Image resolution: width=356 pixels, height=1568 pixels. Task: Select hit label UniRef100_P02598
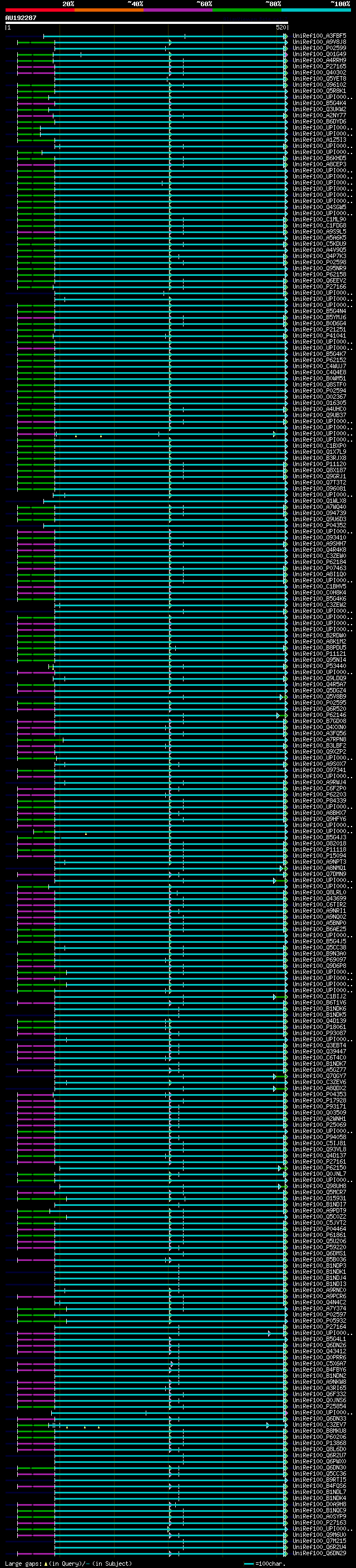pyautogui.click(x=319, y=263)
